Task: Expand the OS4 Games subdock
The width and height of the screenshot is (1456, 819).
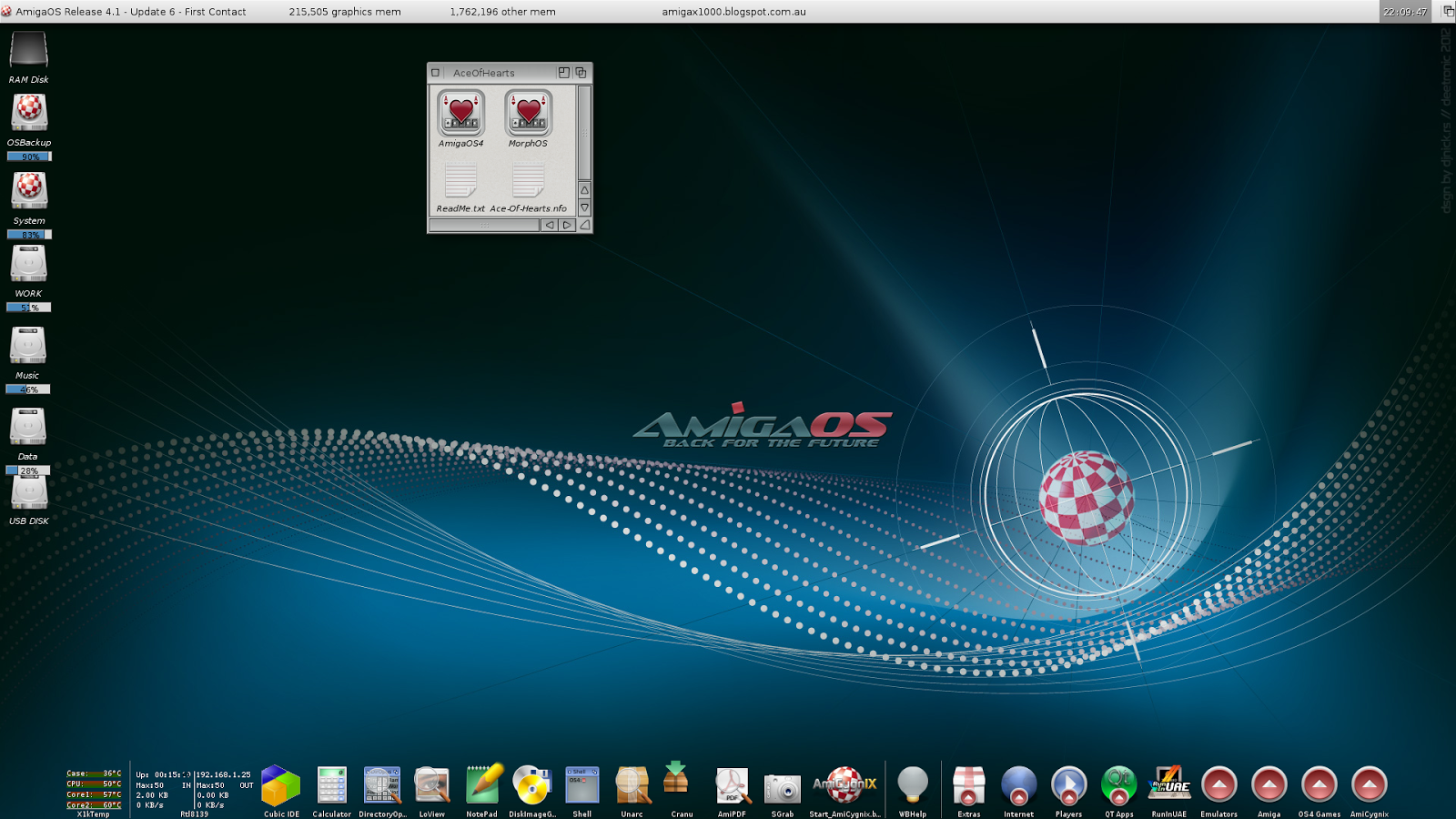Action: [1319, 784]
